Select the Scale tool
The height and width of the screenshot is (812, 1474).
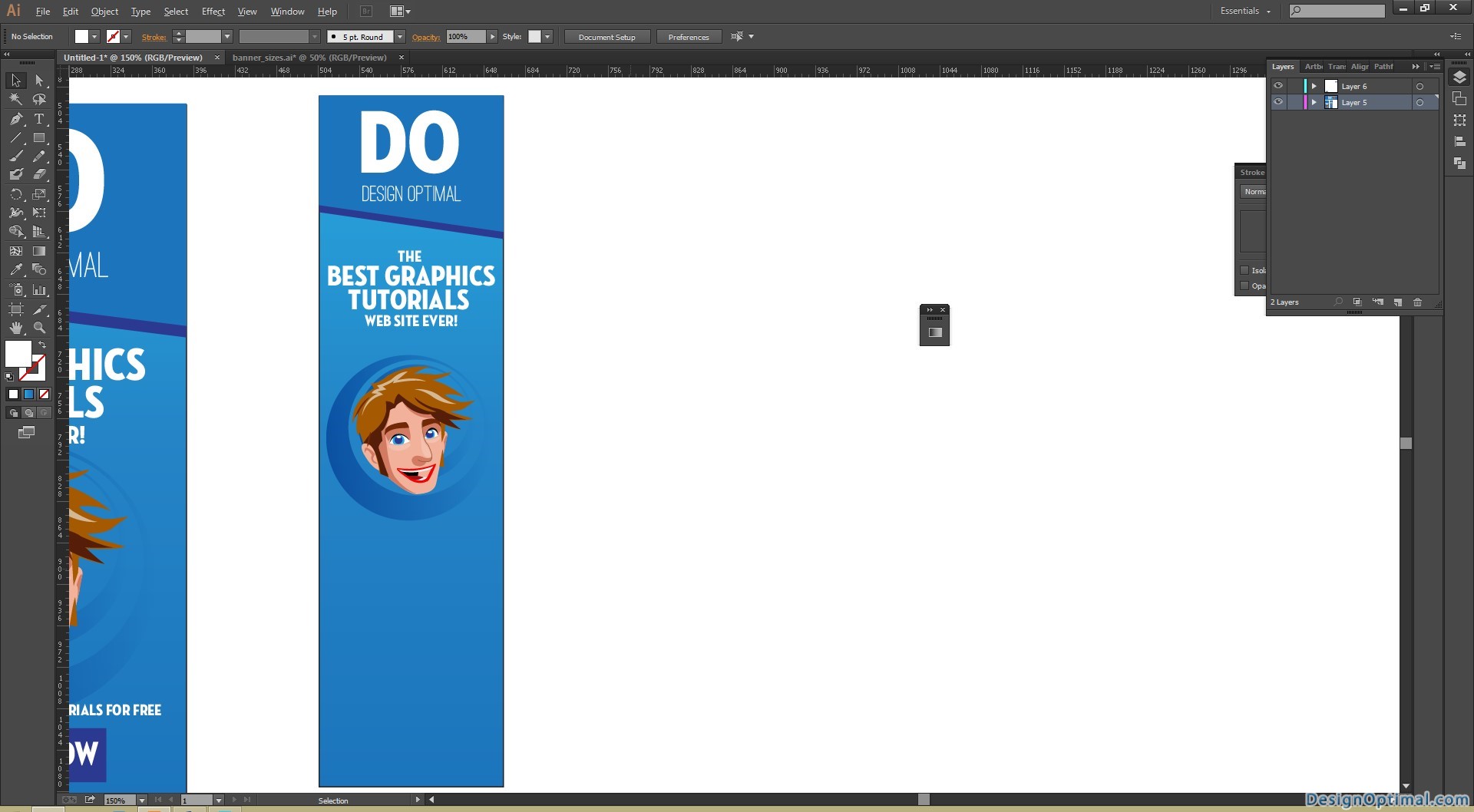click(x=40, y=194)
